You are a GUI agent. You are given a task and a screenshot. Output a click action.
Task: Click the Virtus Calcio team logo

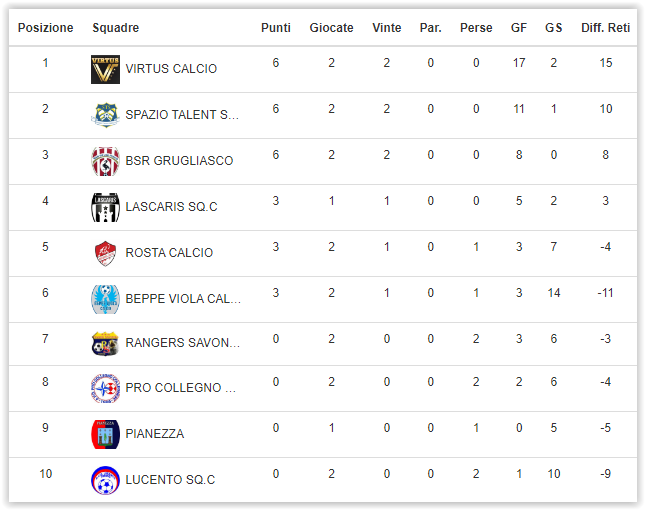pos(105,69)
